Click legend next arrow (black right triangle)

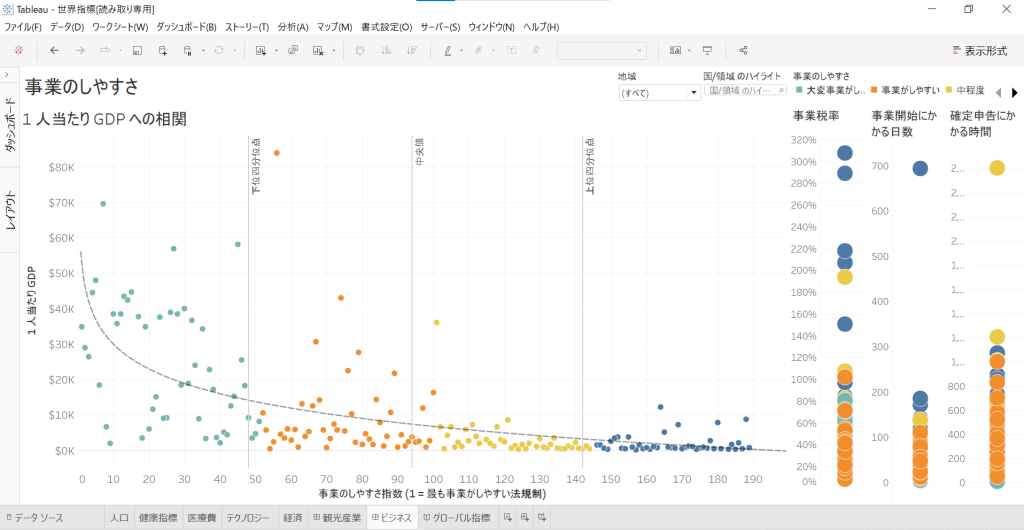[1015, 92]
